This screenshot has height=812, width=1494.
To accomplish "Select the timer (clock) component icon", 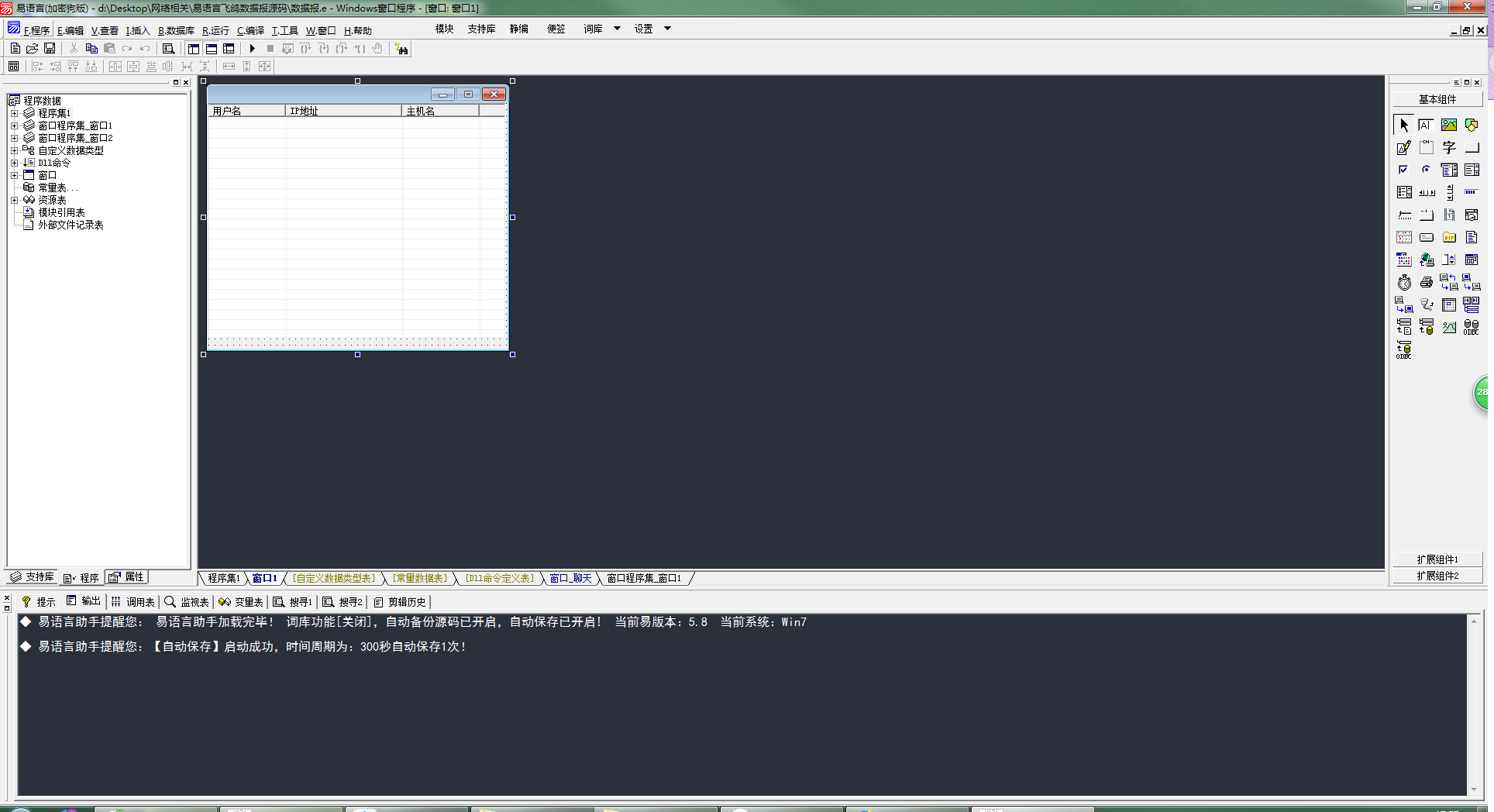I will click(1404, 283).
